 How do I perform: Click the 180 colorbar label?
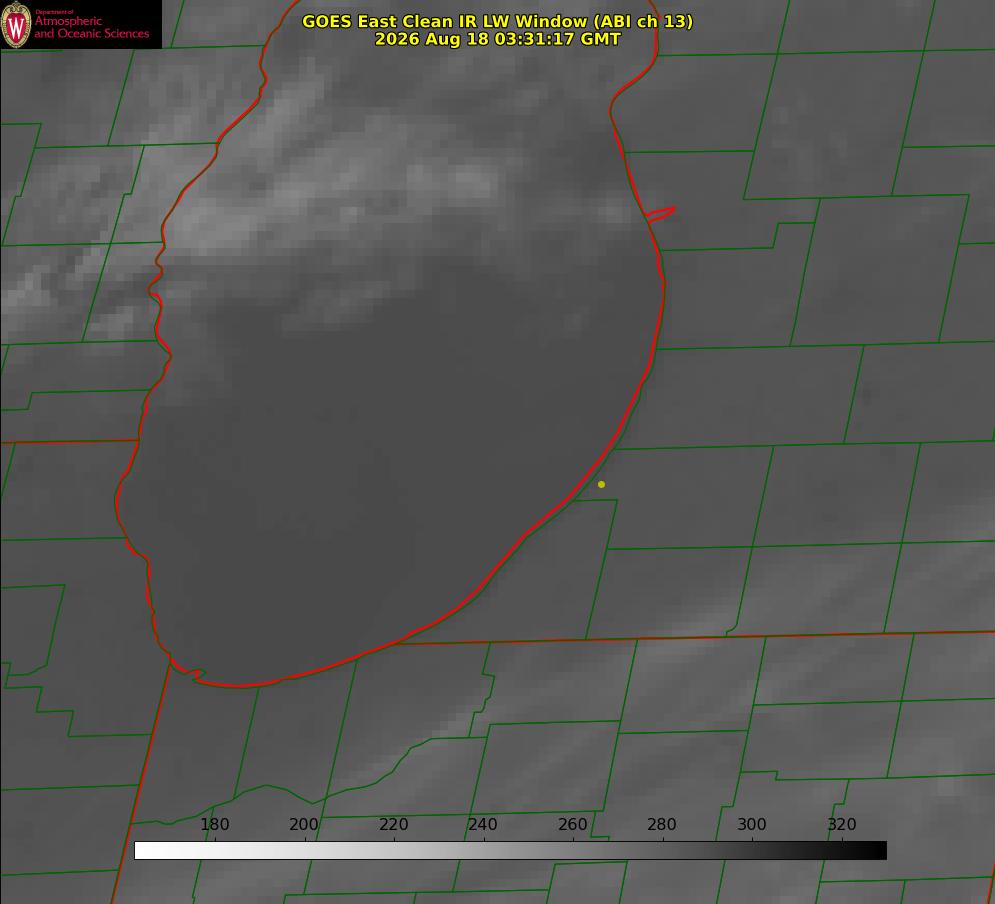pyautogui.click(x=214, y=824)
